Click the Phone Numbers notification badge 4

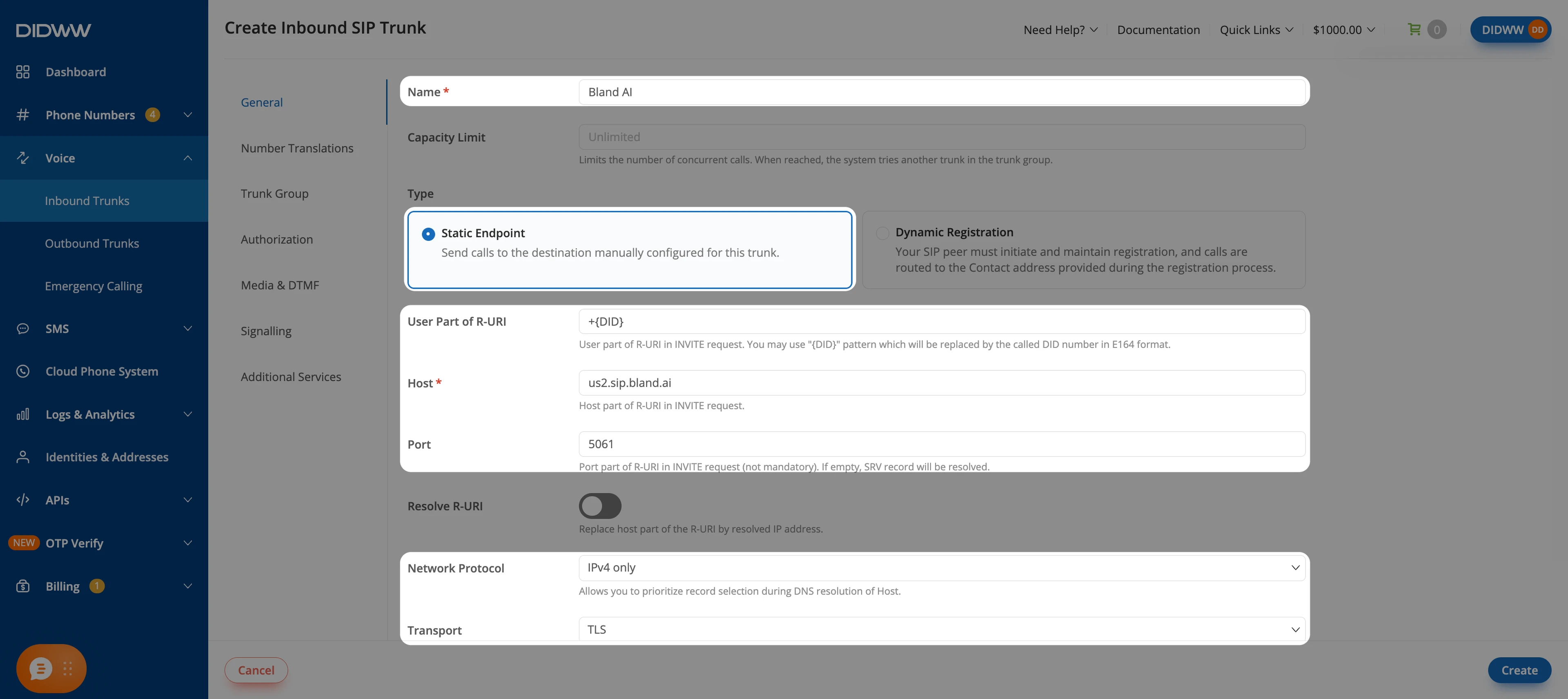click(152, 114)
